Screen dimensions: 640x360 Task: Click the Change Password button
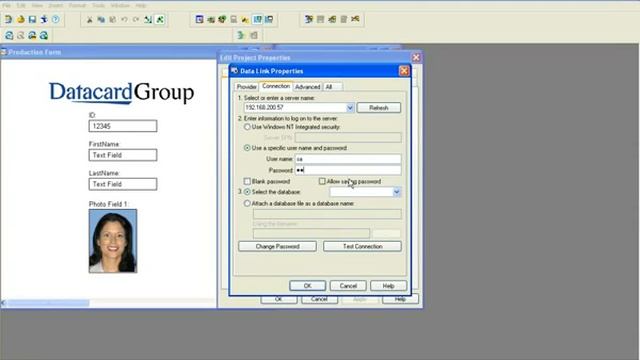click(x=278, y=247)
